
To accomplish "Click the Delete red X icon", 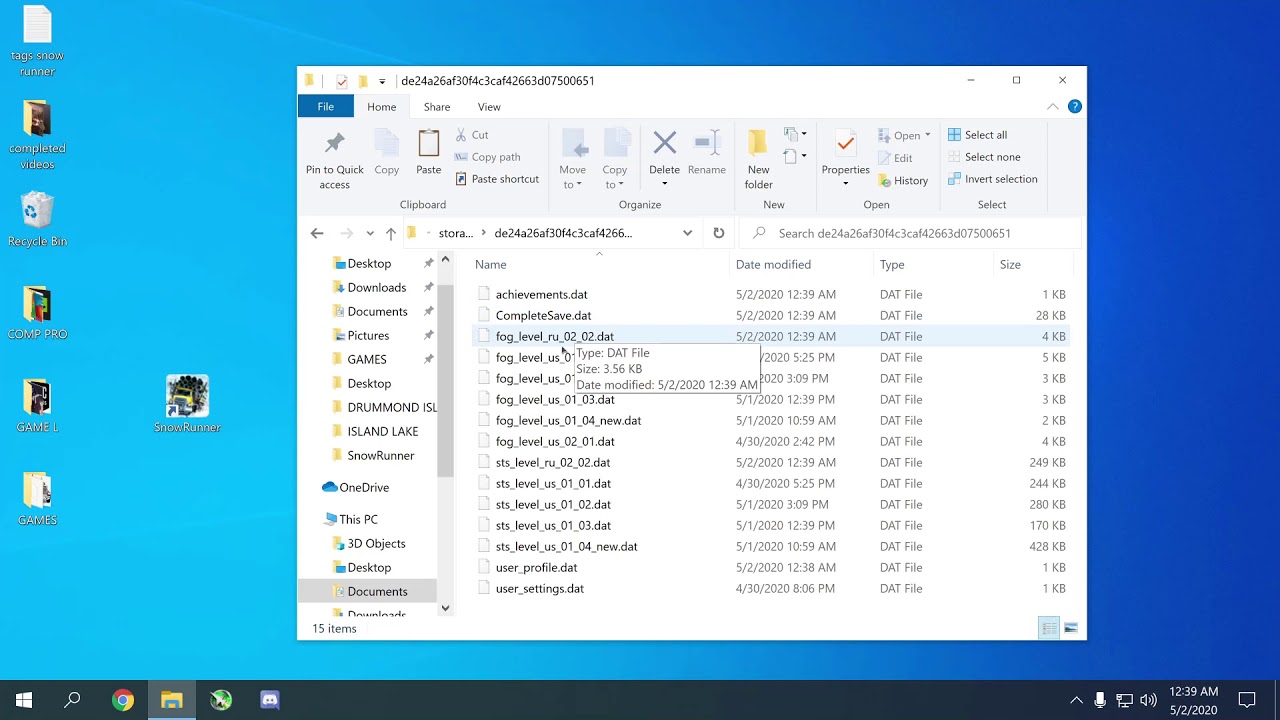I will click(665, 143).
